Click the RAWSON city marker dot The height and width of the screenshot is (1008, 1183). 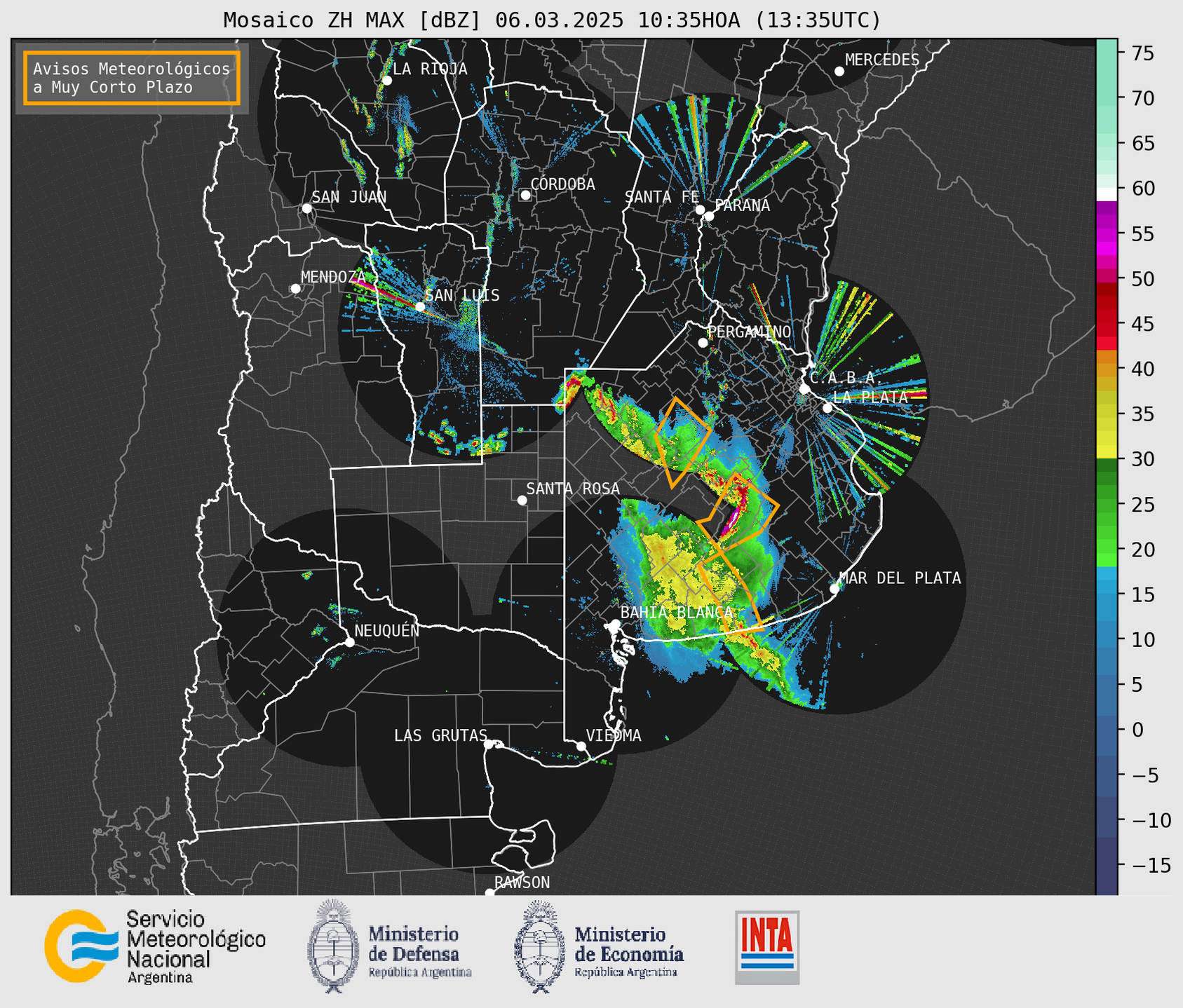(489, 892)
